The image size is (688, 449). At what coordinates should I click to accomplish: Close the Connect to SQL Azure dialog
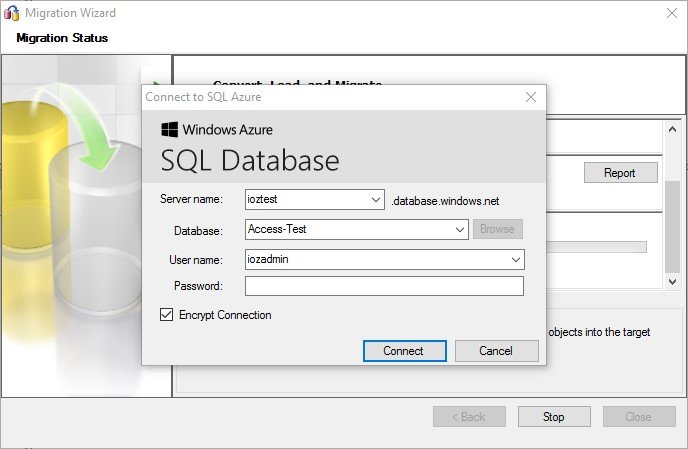[531, 97]
